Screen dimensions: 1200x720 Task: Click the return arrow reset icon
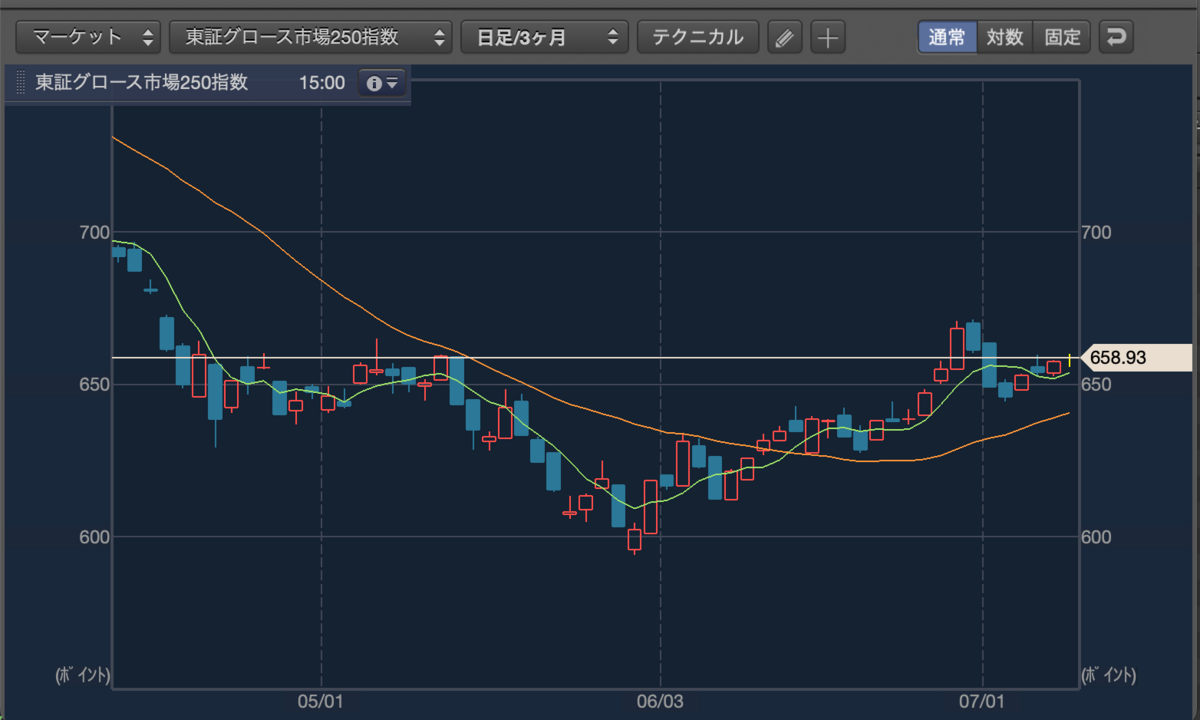(x=1116, y=38)
